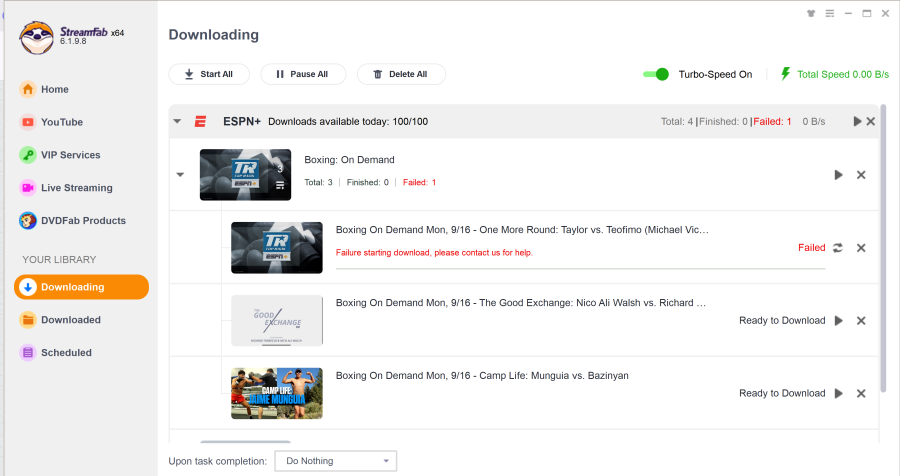Screen dimensions: 900x476
Task: Start the Camp Life: Munguia download
Action: 839,393
